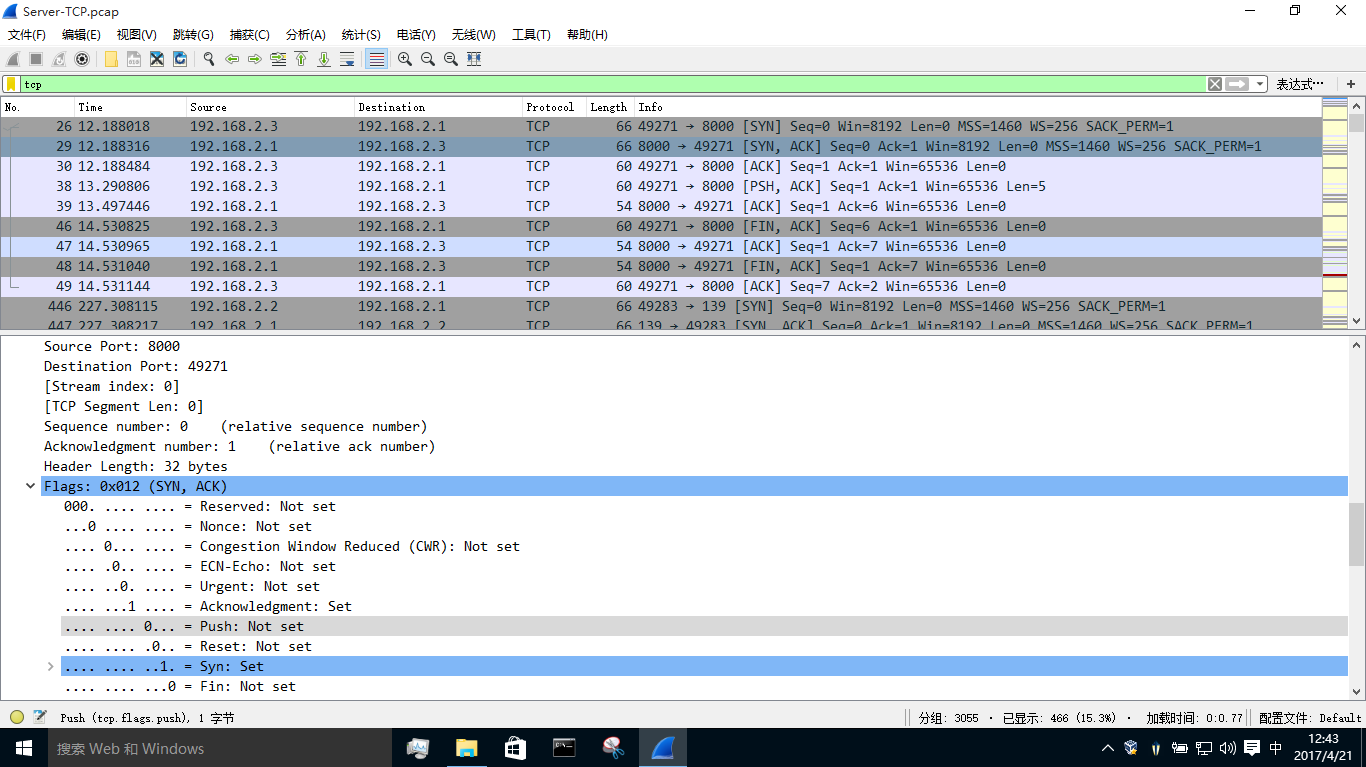Click the display filter bookmark icon
Screen dimensions: 1366x767
coord(11,84)
